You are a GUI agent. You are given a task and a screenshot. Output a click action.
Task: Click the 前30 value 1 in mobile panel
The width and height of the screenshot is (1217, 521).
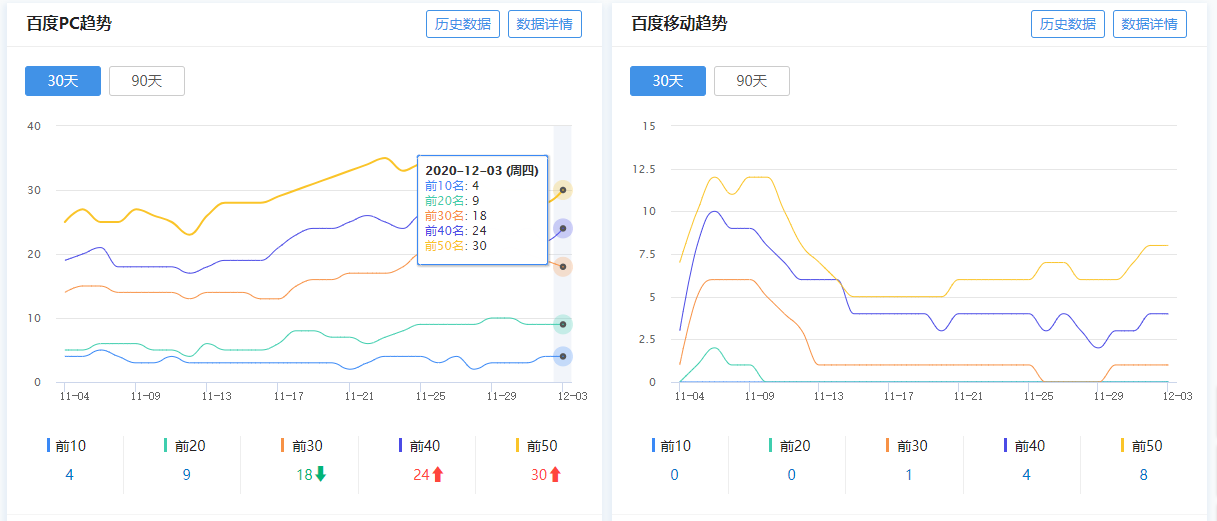click(909, 475)
